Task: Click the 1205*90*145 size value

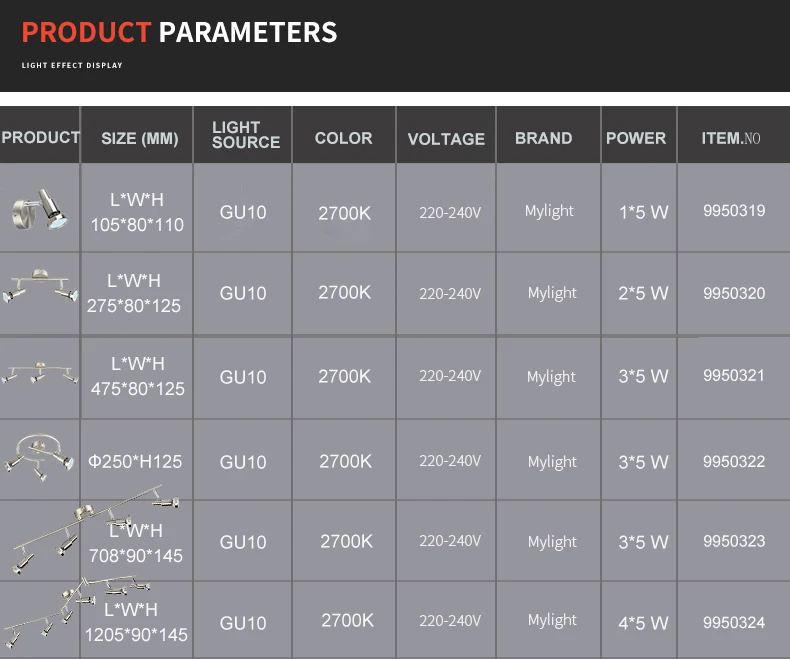Action: click(x=136, y=635)
